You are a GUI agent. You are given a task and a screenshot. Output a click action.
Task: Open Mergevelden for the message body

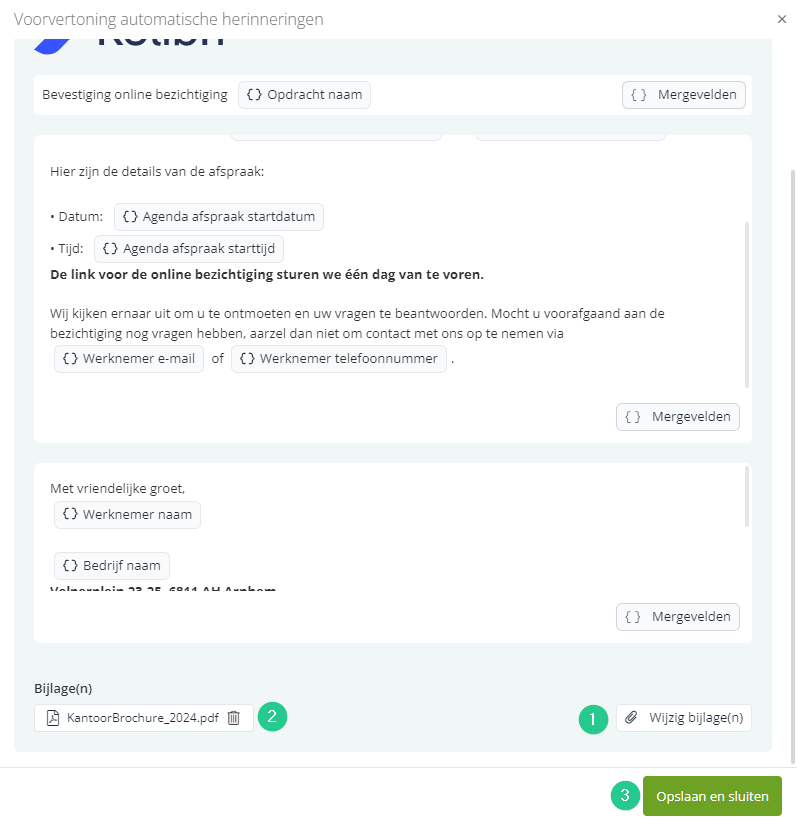(x=678, y=417)
